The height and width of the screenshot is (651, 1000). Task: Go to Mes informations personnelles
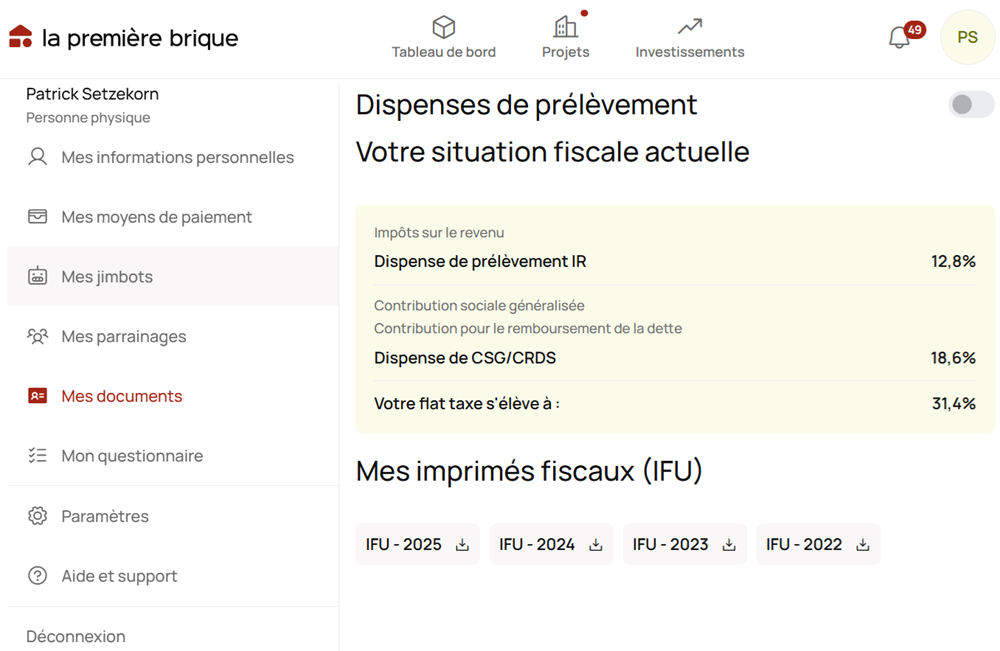click(x=173, y=157)
